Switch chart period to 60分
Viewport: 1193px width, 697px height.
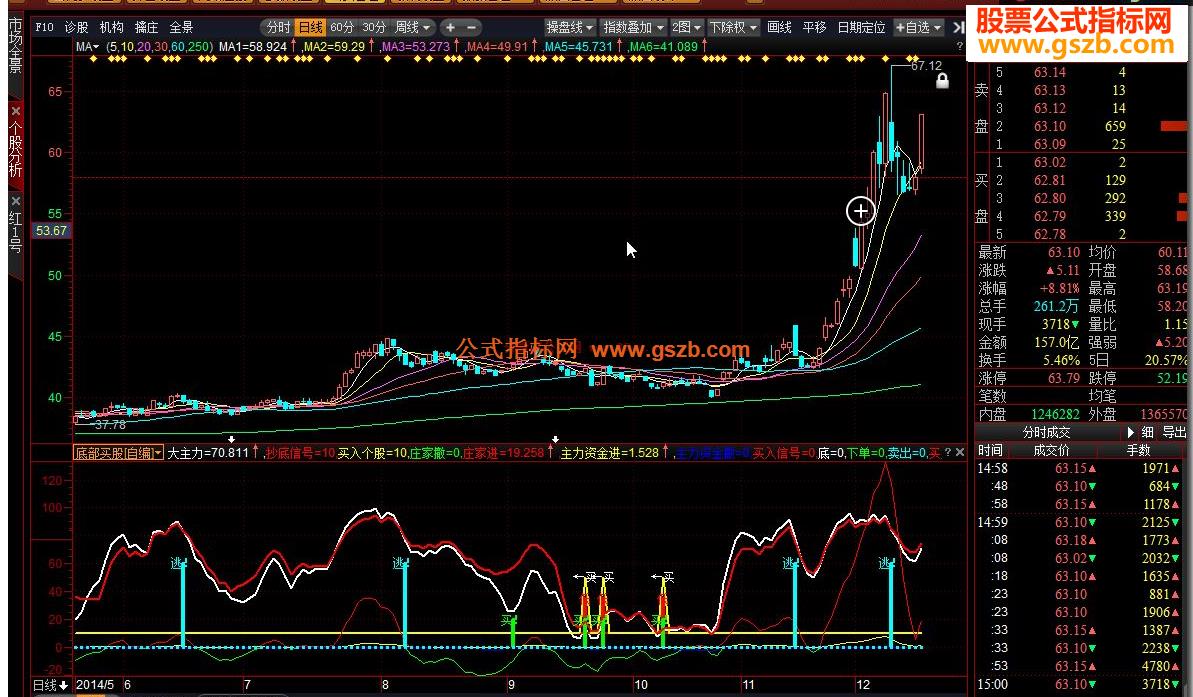[342, 28]
